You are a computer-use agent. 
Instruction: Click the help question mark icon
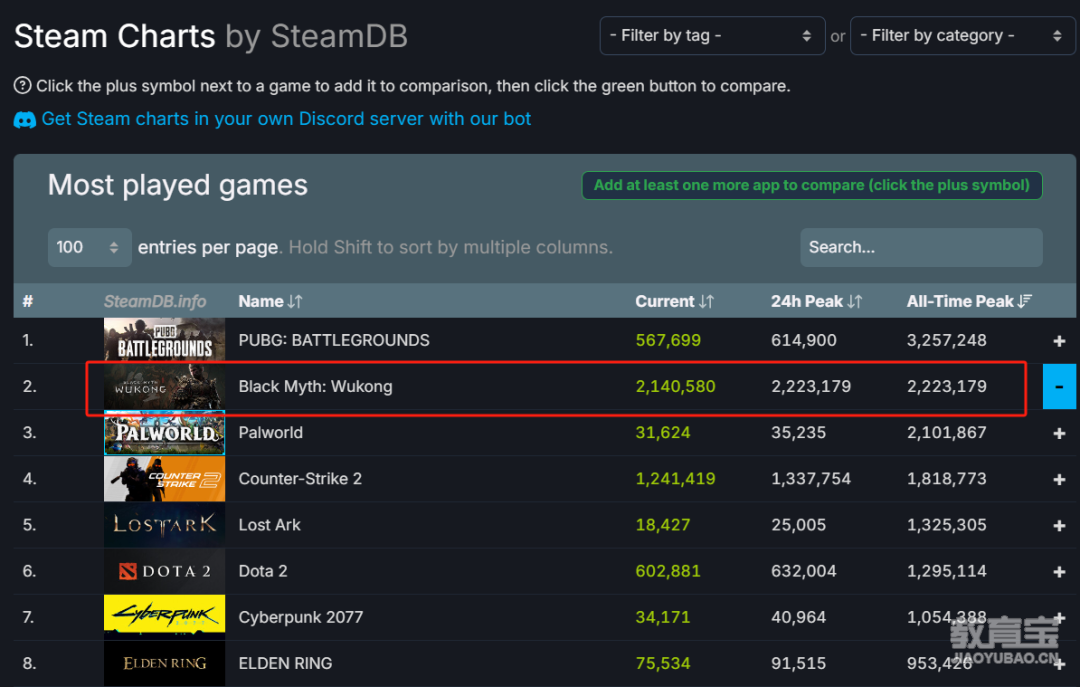22,85
